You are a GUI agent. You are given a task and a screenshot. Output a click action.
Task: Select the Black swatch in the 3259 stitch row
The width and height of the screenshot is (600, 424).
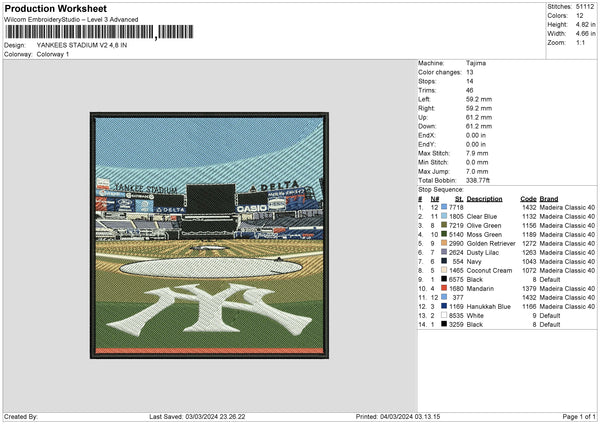click(x=444, y=324)
